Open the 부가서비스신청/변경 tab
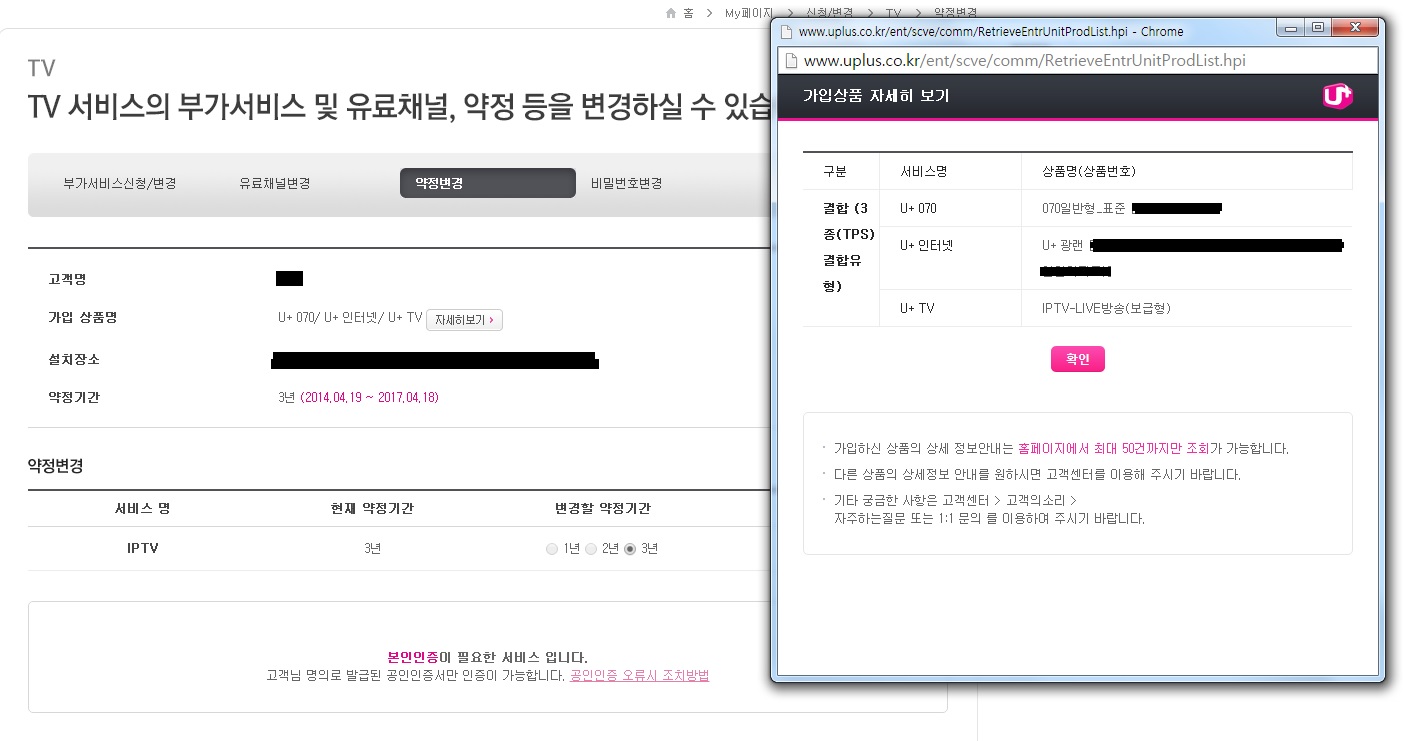The width and height of the screenshot is (1407, 741). [x=120, y=183]
